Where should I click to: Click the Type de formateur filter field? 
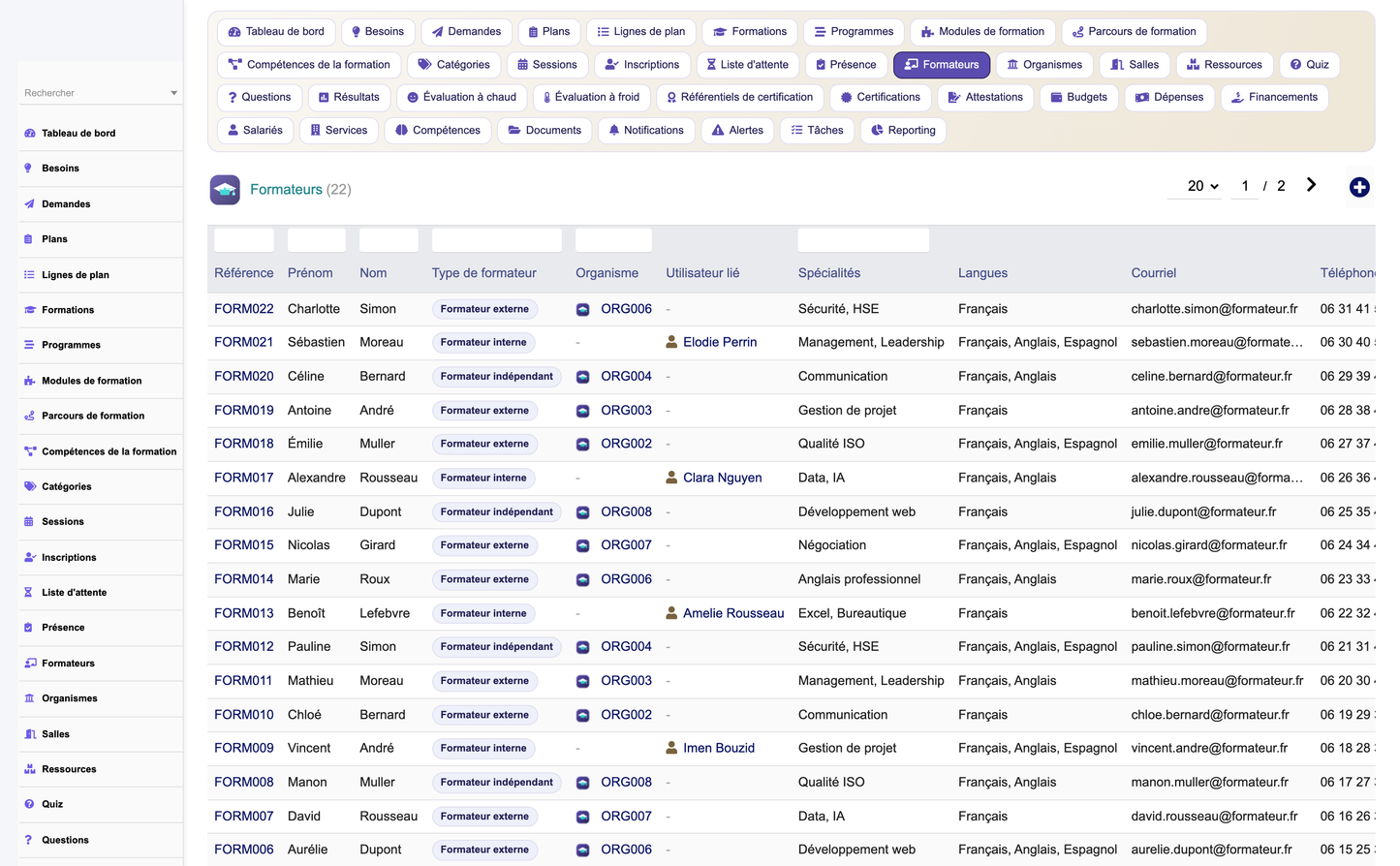click(x=497, y=240)
